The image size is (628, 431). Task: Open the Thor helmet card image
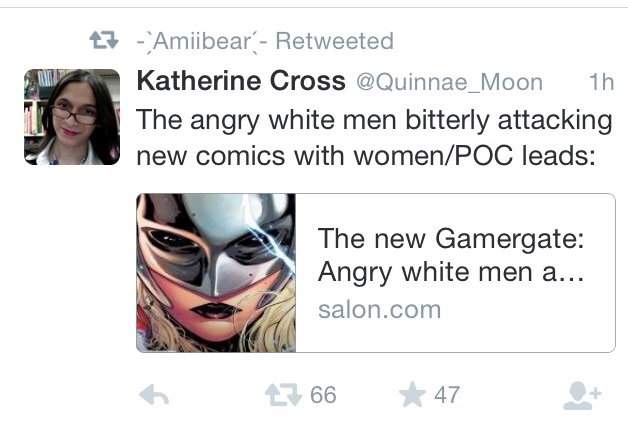(216, 273)
